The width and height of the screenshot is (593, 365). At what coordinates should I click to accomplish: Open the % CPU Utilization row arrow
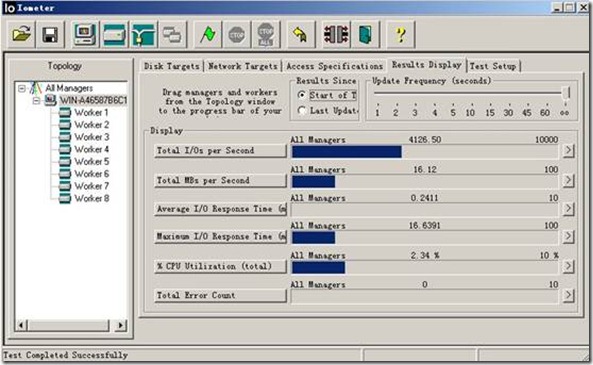(568, 266)
